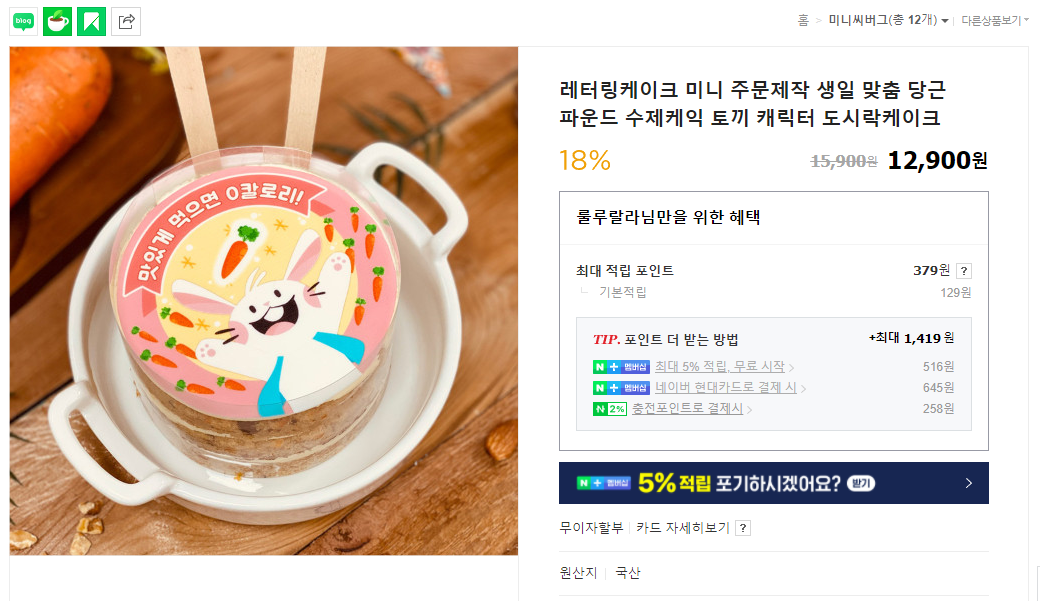The image size is (1040, 601).
Task: Click question mark beside 379원 points
Action: [x=964, y=271]
